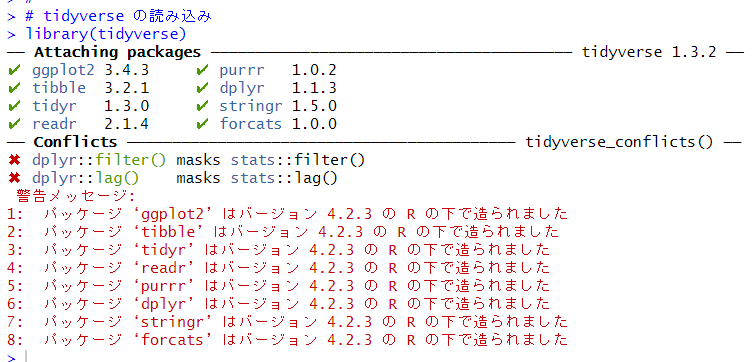
Task: Click the 'dplyr::lag()' text
Action: tap(86, 179)
